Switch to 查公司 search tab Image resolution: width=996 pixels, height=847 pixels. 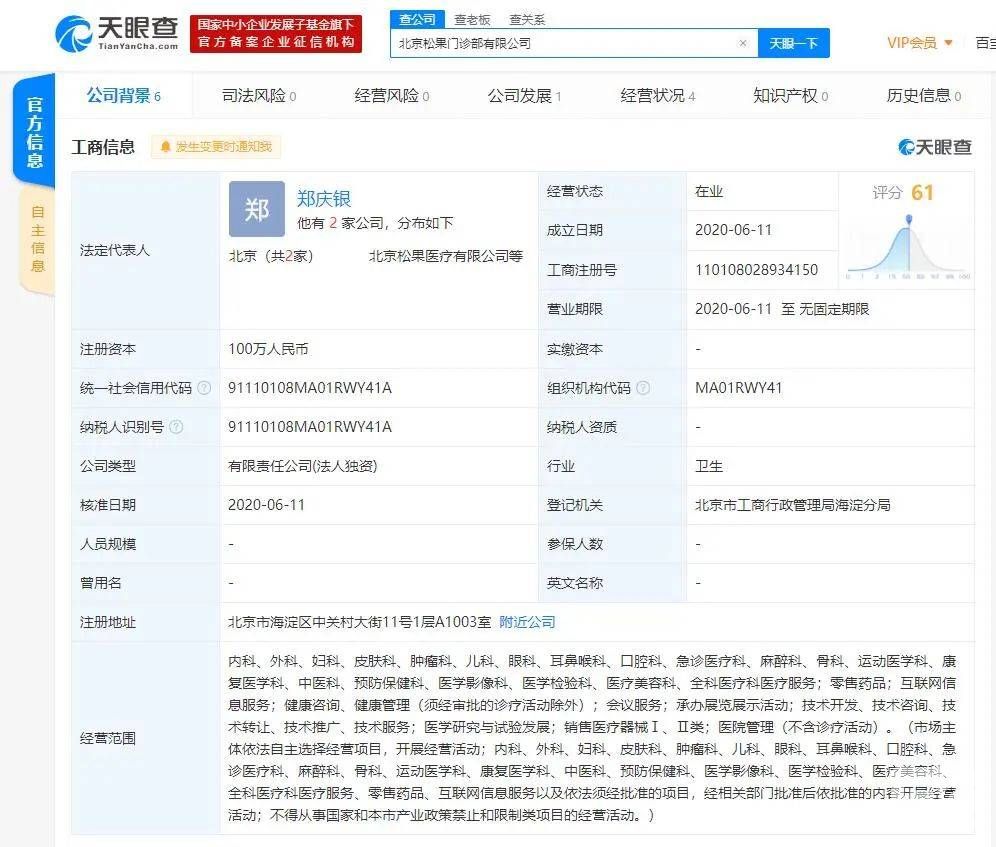pyautogui.click(x=417, y=20)
